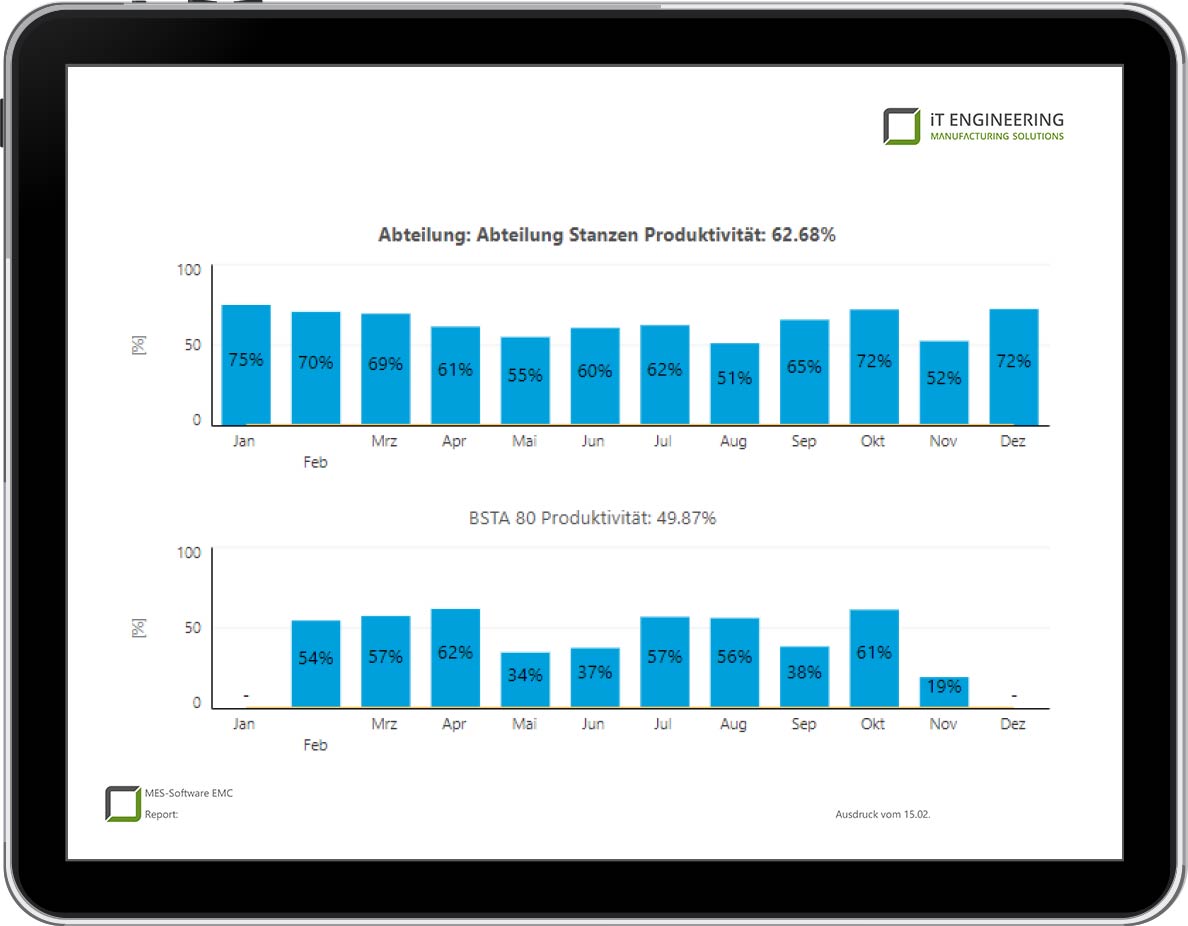Click the 62% April bar in BSTA 80 chart
1188x926 pixels.
[455, 657]
